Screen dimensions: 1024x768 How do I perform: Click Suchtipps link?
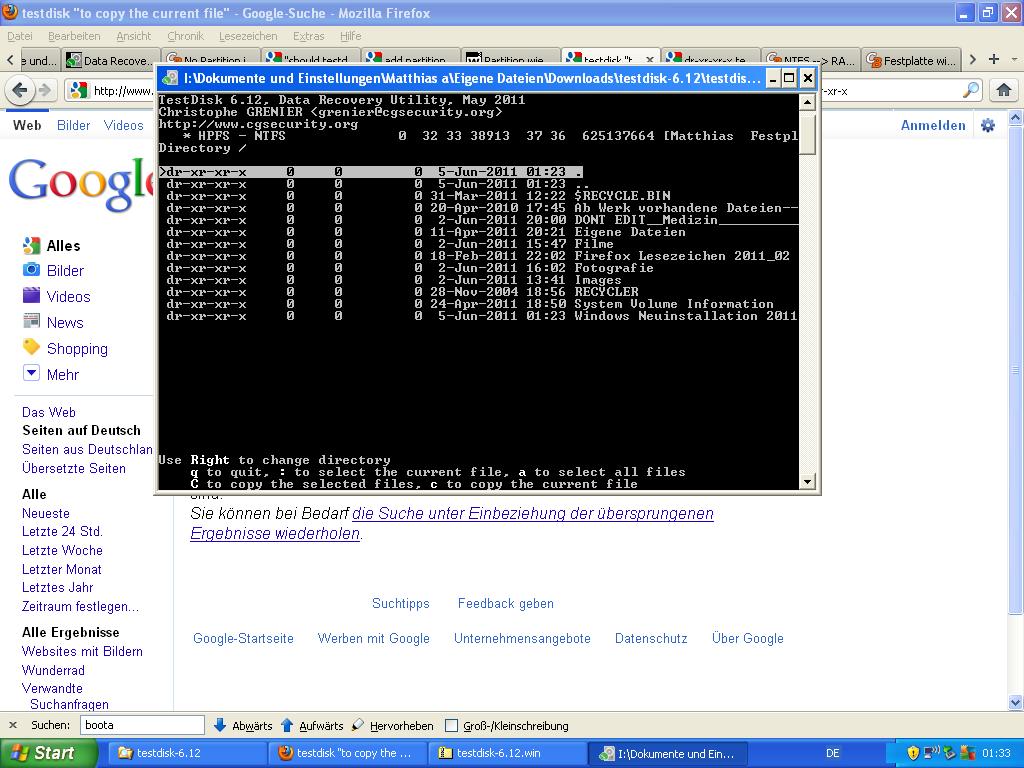click(x=401, y=603)
